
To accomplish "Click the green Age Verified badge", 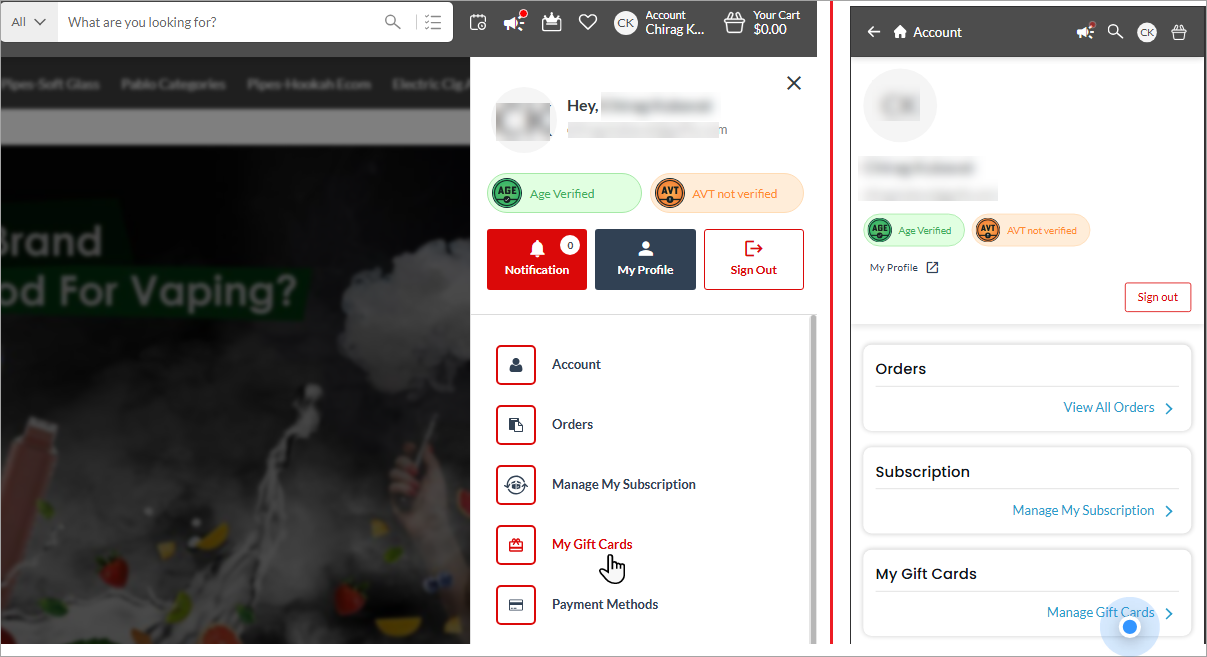I will pos(564,193).
